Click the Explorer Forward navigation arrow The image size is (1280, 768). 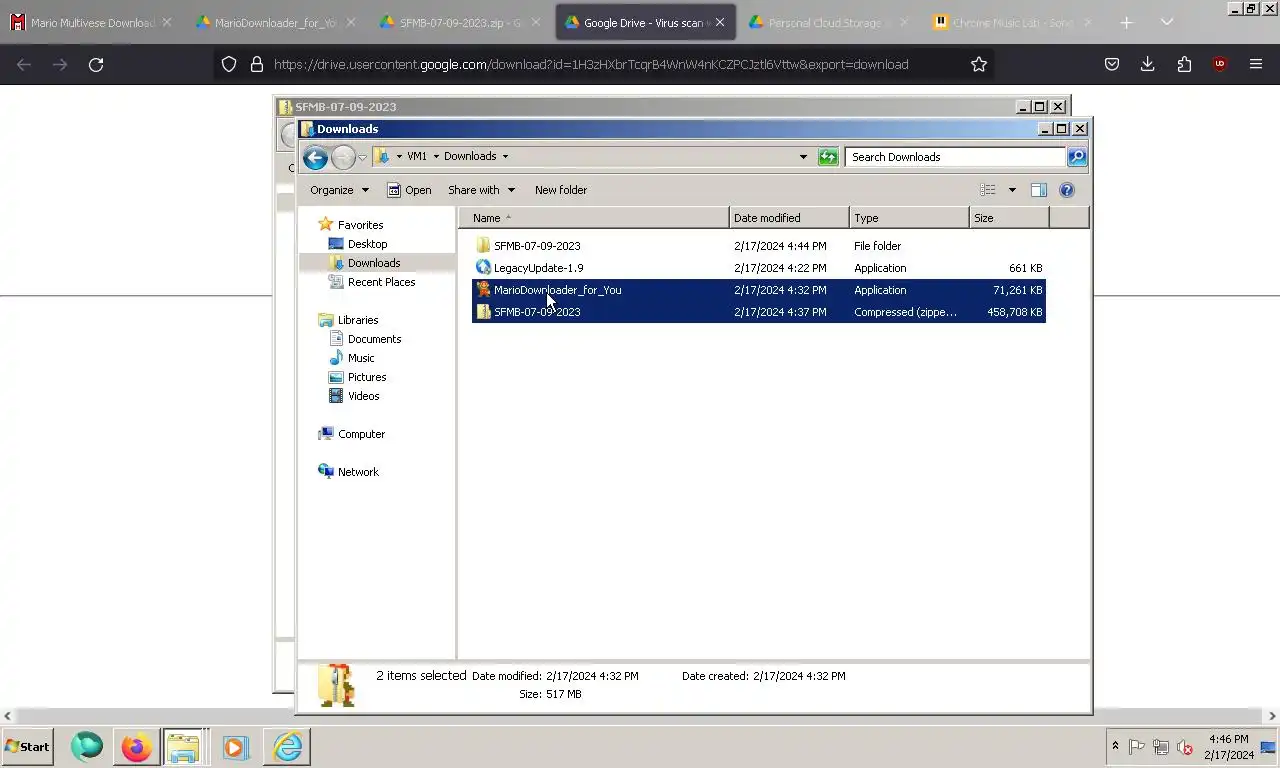click(343, 157)
